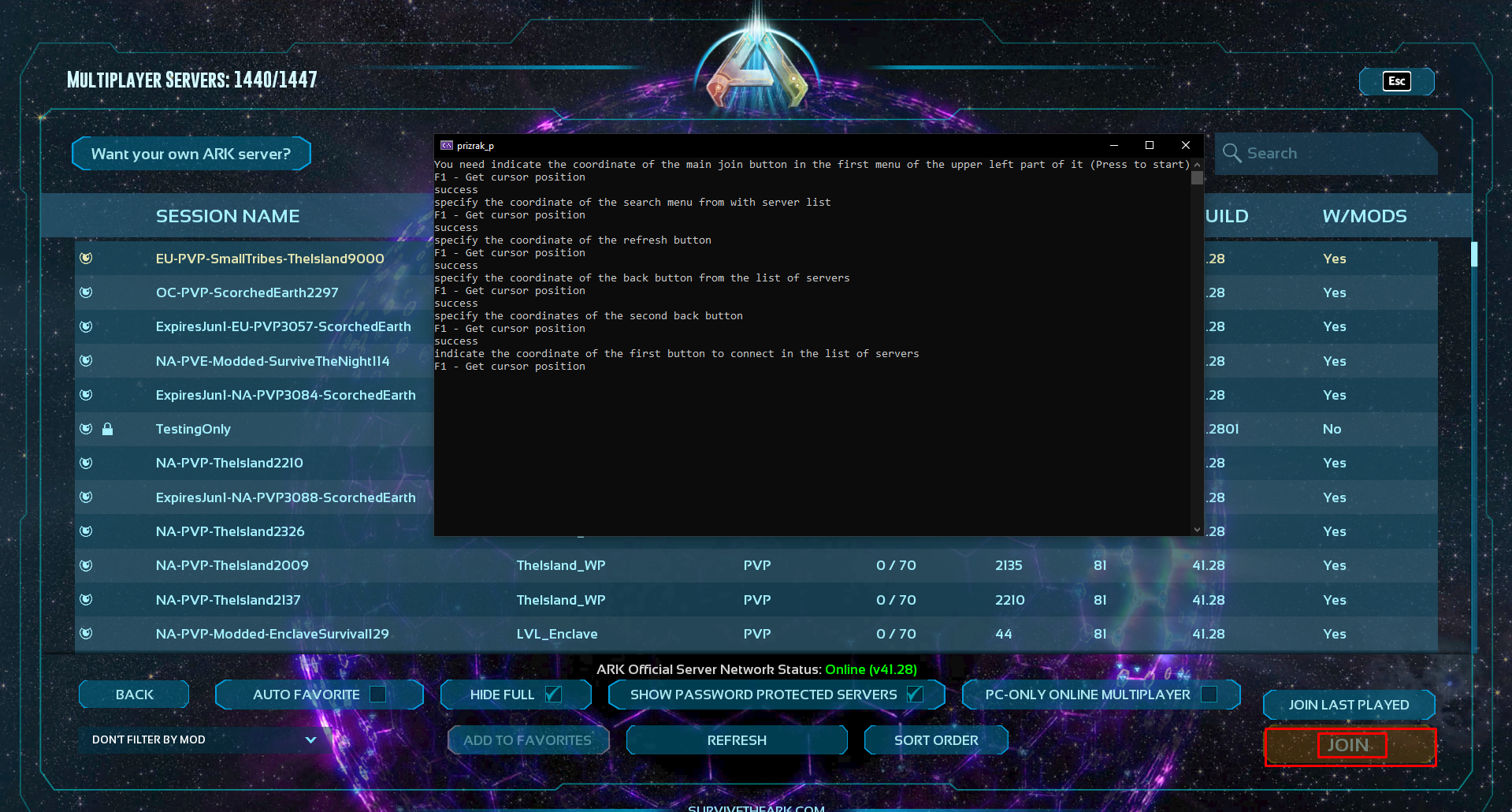The image size is (1512, 812).
Task: Click favorite icon for EU-PVP-SmallTribes-TheIsland9000
Action: coord(86,258)
